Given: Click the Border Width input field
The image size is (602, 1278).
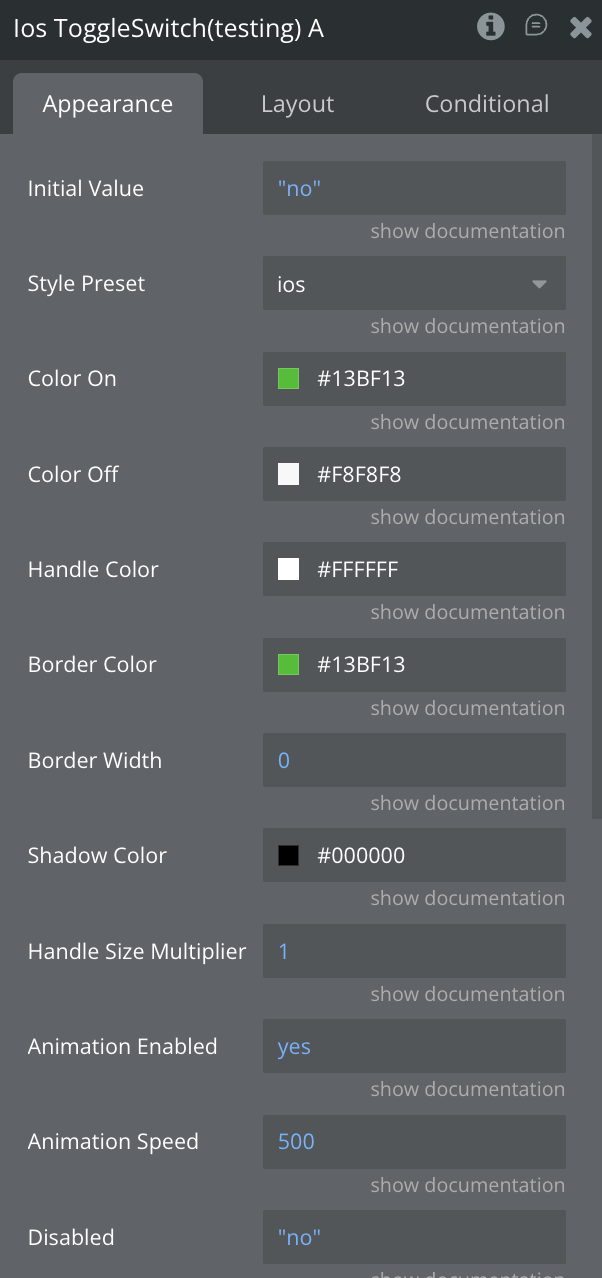Looking at the screenshot, I should pos(414,761).
